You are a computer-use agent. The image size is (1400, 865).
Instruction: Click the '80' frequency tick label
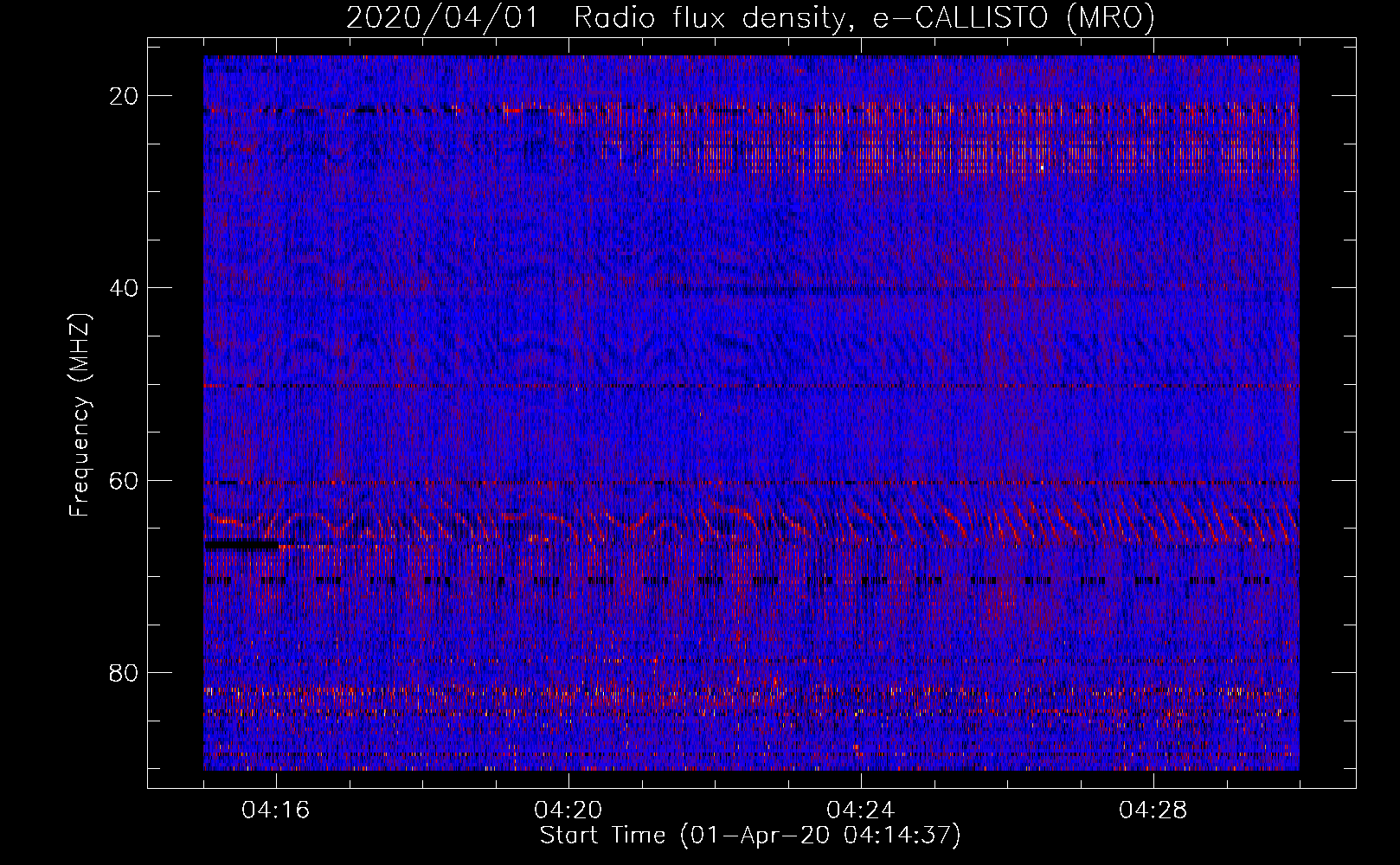[125, 672]
